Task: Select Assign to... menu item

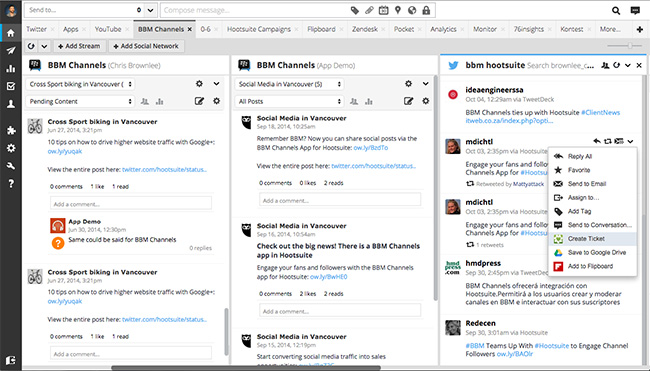Action: 592,197
